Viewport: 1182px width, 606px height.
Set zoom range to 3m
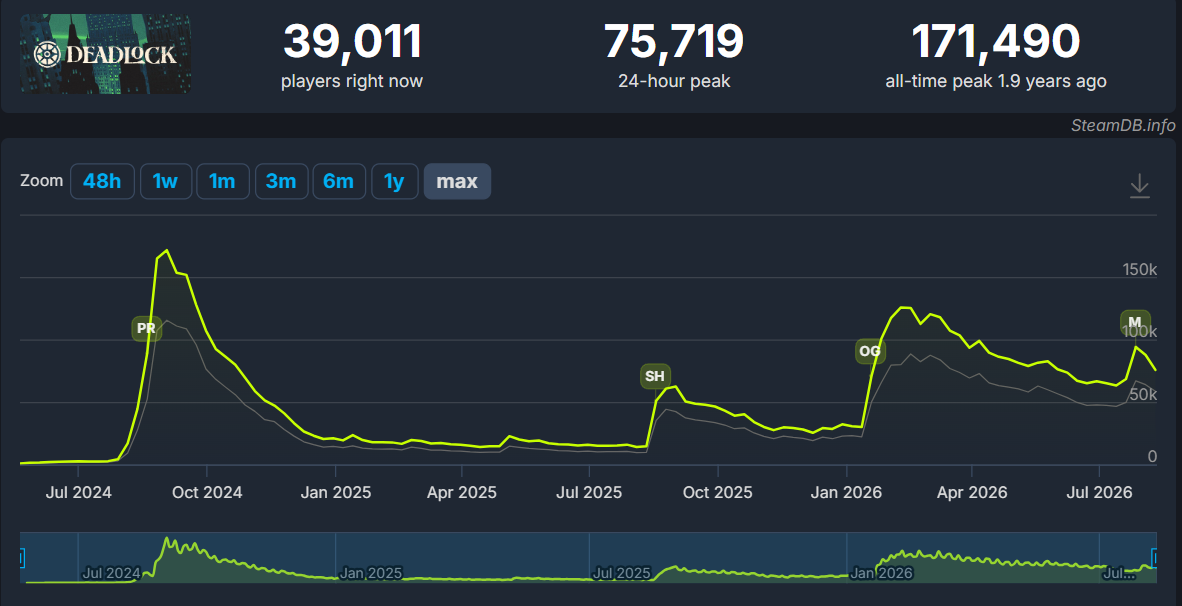pos(281,182)
